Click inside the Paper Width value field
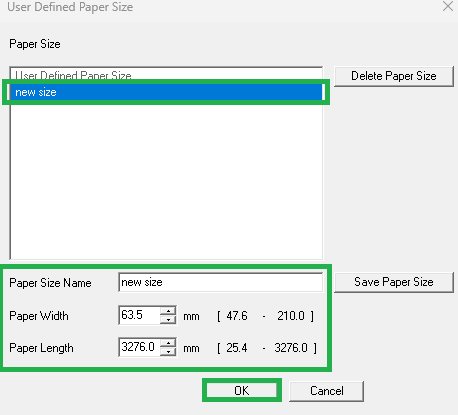 (x=140, y=315)
